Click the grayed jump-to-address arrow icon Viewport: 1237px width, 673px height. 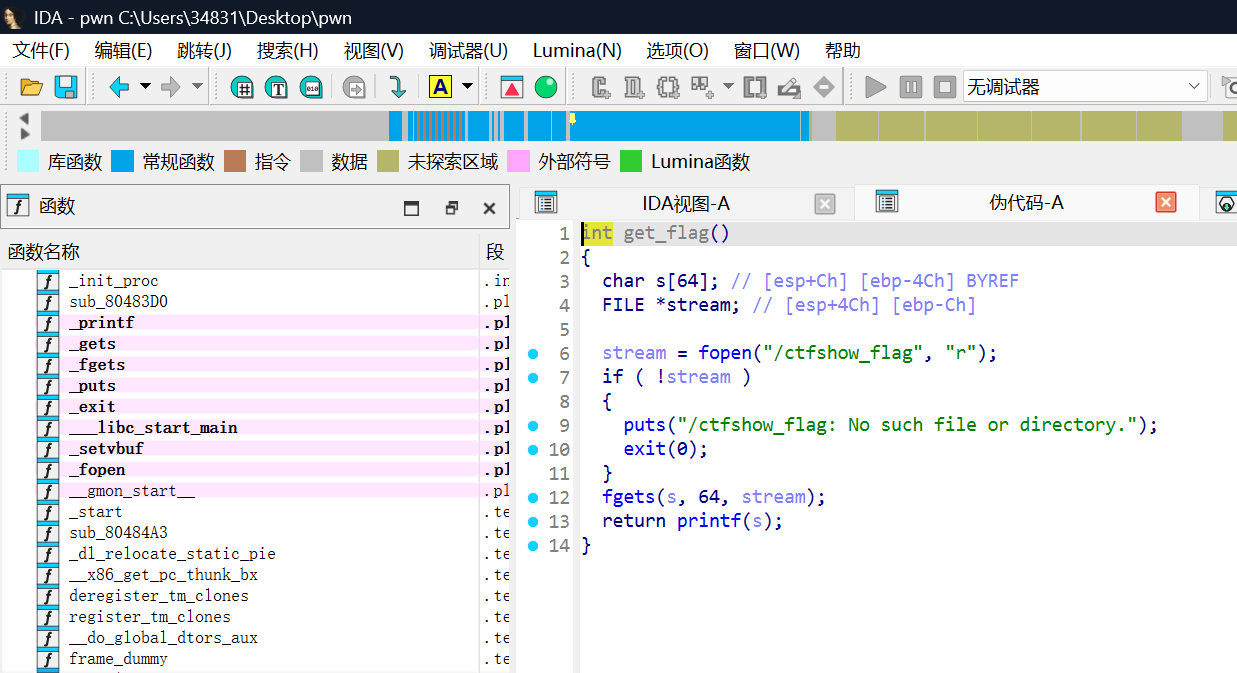coord(354,87)
